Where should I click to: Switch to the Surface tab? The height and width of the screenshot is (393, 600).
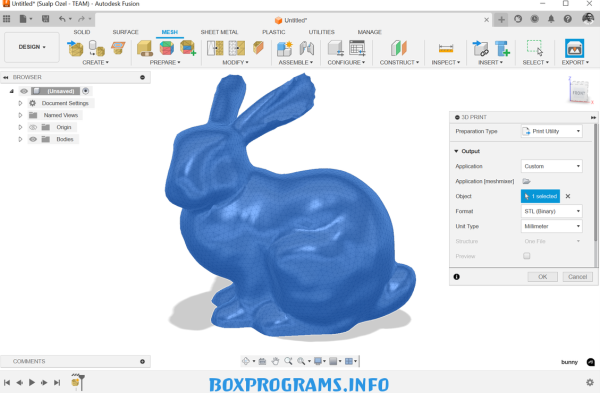pos(125,32)
